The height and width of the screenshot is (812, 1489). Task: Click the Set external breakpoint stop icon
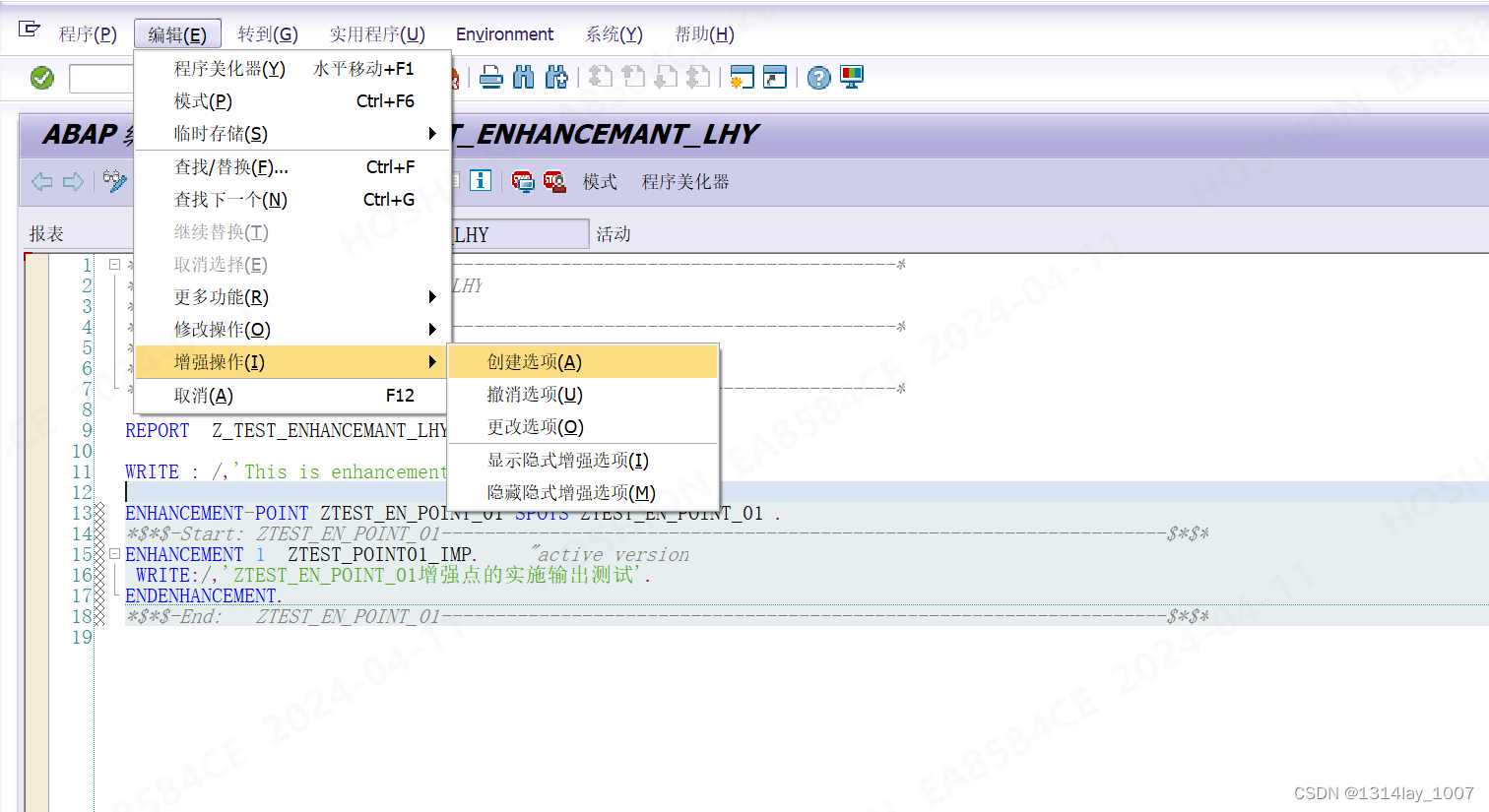(x=554, y=181)
